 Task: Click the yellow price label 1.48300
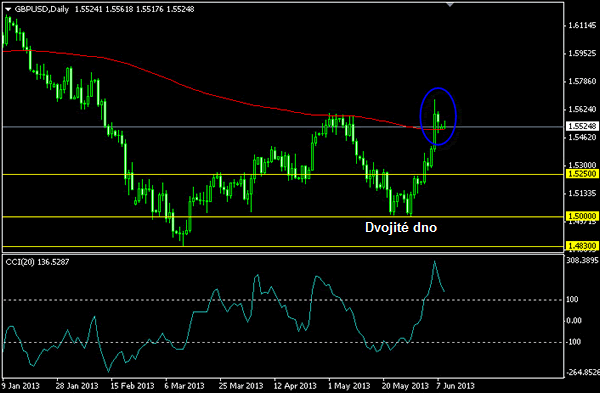(582, 246)
